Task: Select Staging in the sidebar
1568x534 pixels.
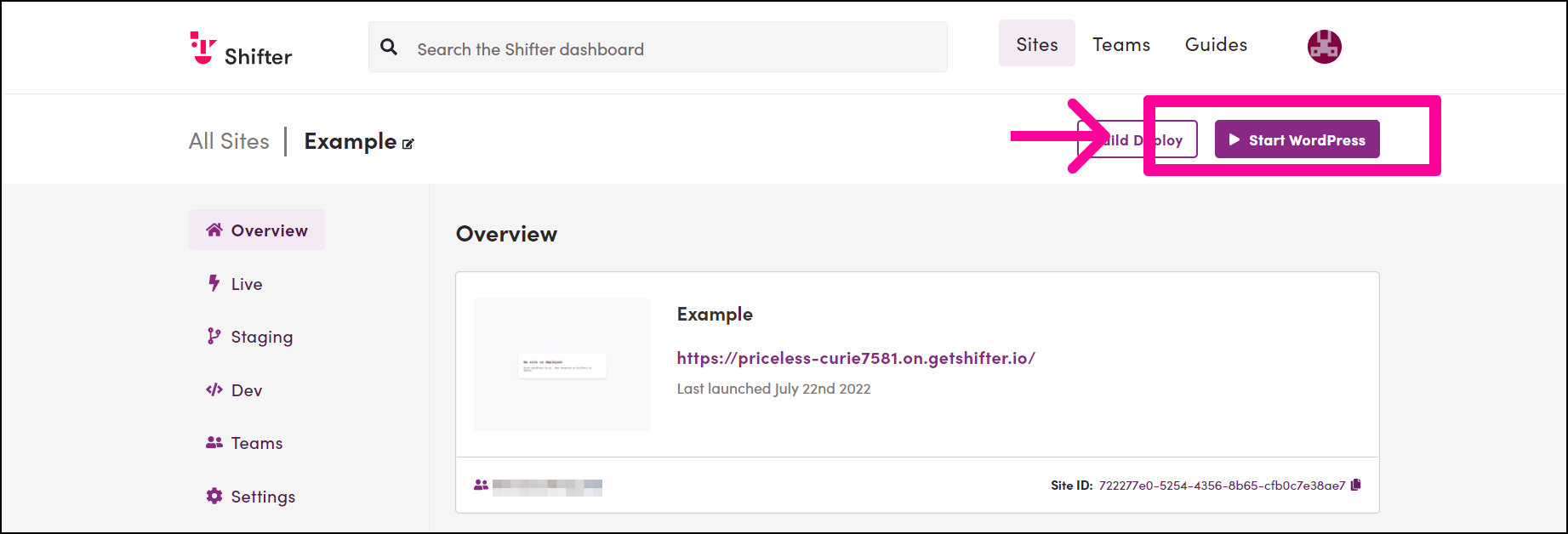Action: (x=249, y=337)
